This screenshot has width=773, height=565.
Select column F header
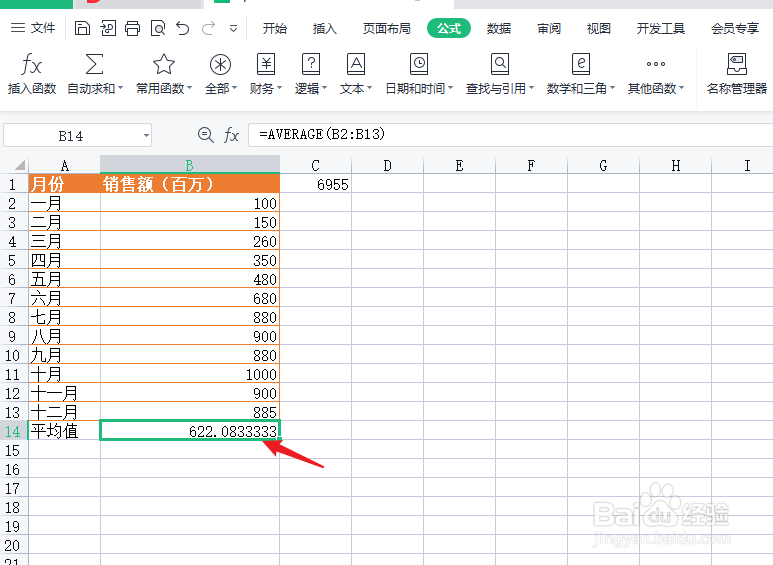[x=531, y=165]
